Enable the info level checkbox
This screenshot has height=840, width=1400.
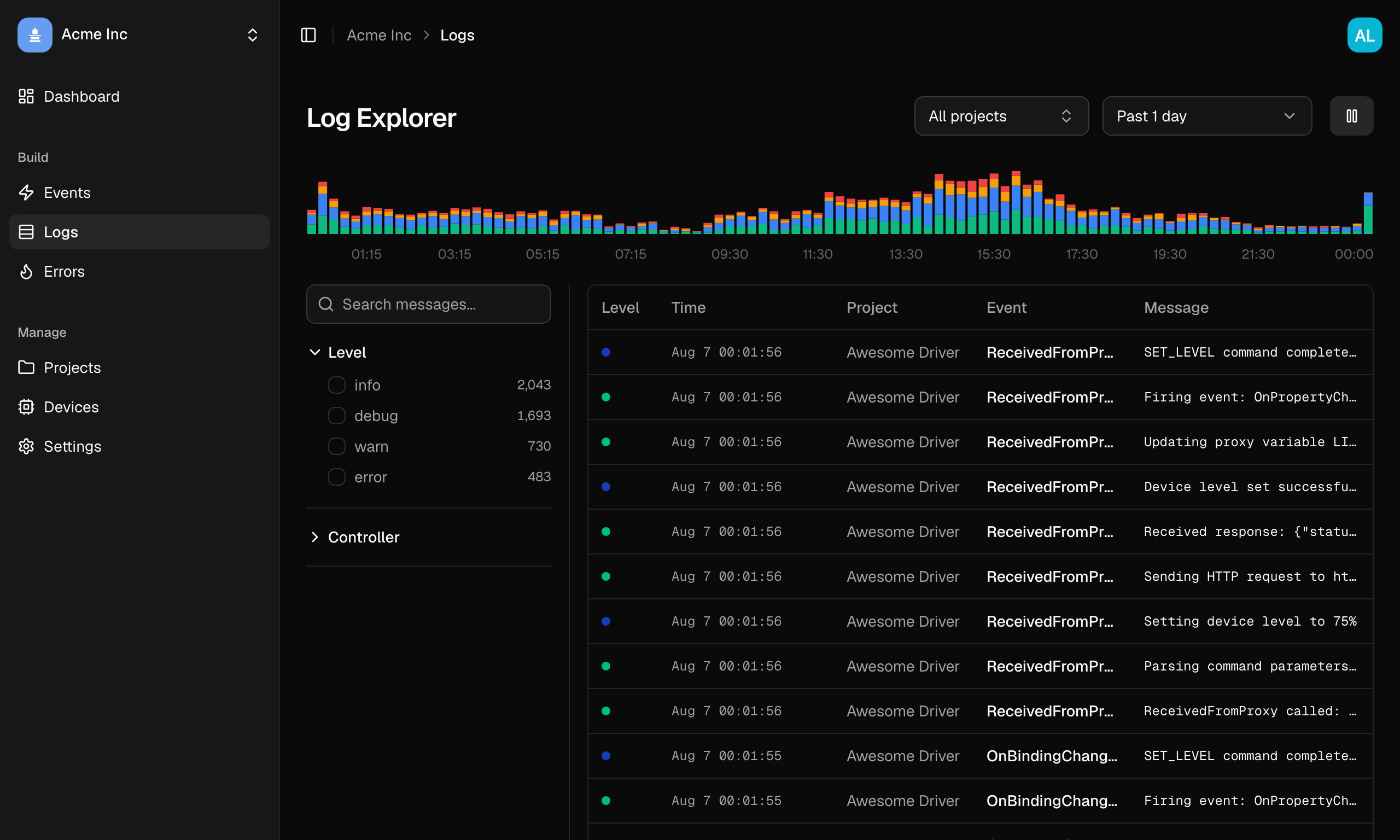pos(337,385)
